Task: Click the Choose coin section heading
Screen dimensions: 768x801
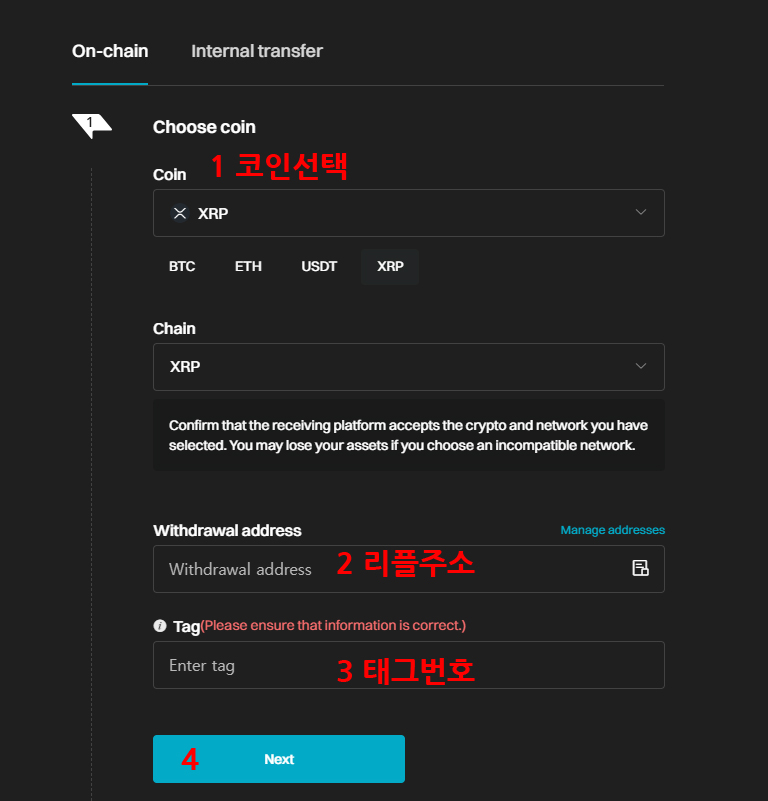Action: point(204,127)
